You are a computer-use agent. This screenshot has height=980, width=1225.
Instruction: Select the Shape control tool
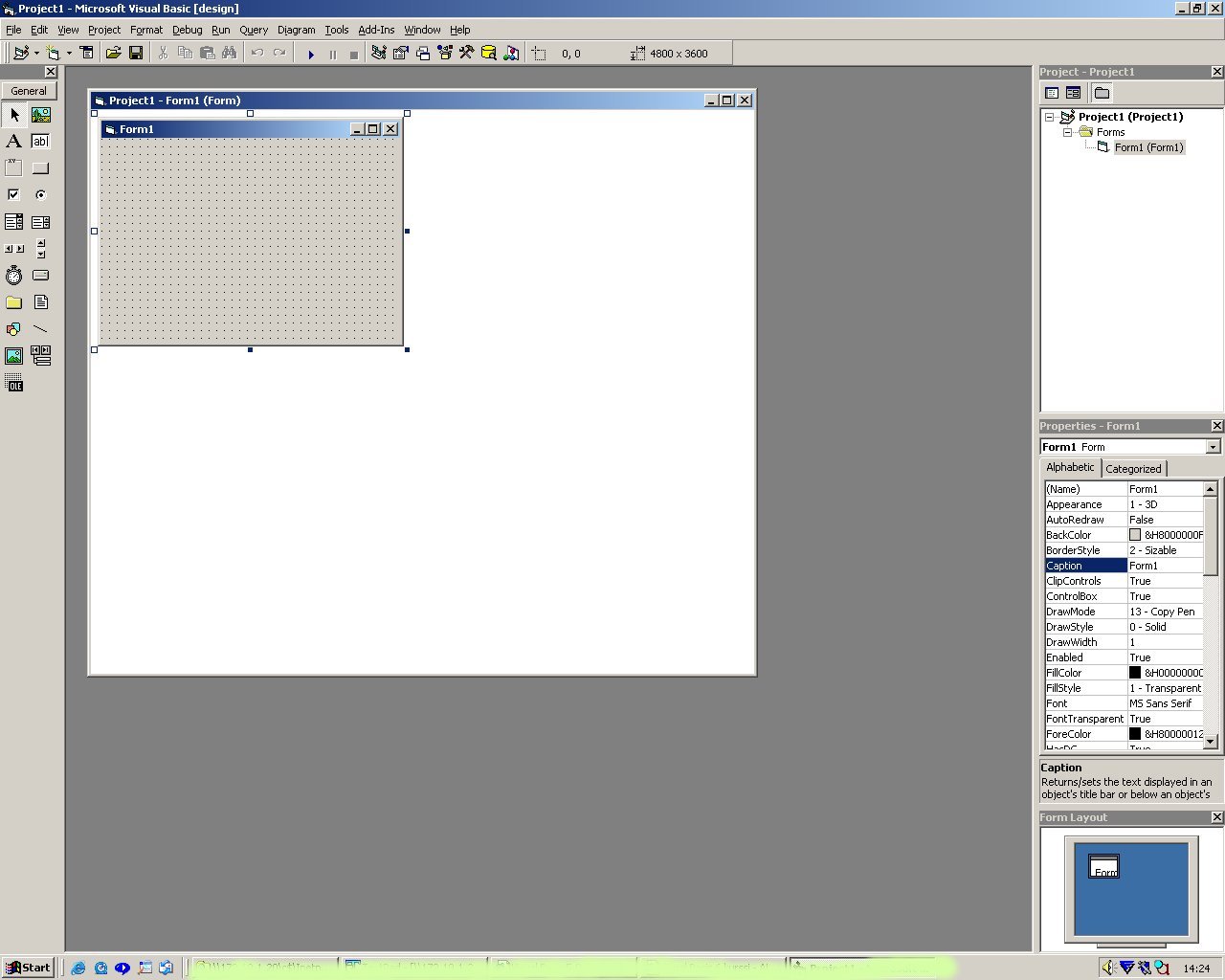point(14,329)
